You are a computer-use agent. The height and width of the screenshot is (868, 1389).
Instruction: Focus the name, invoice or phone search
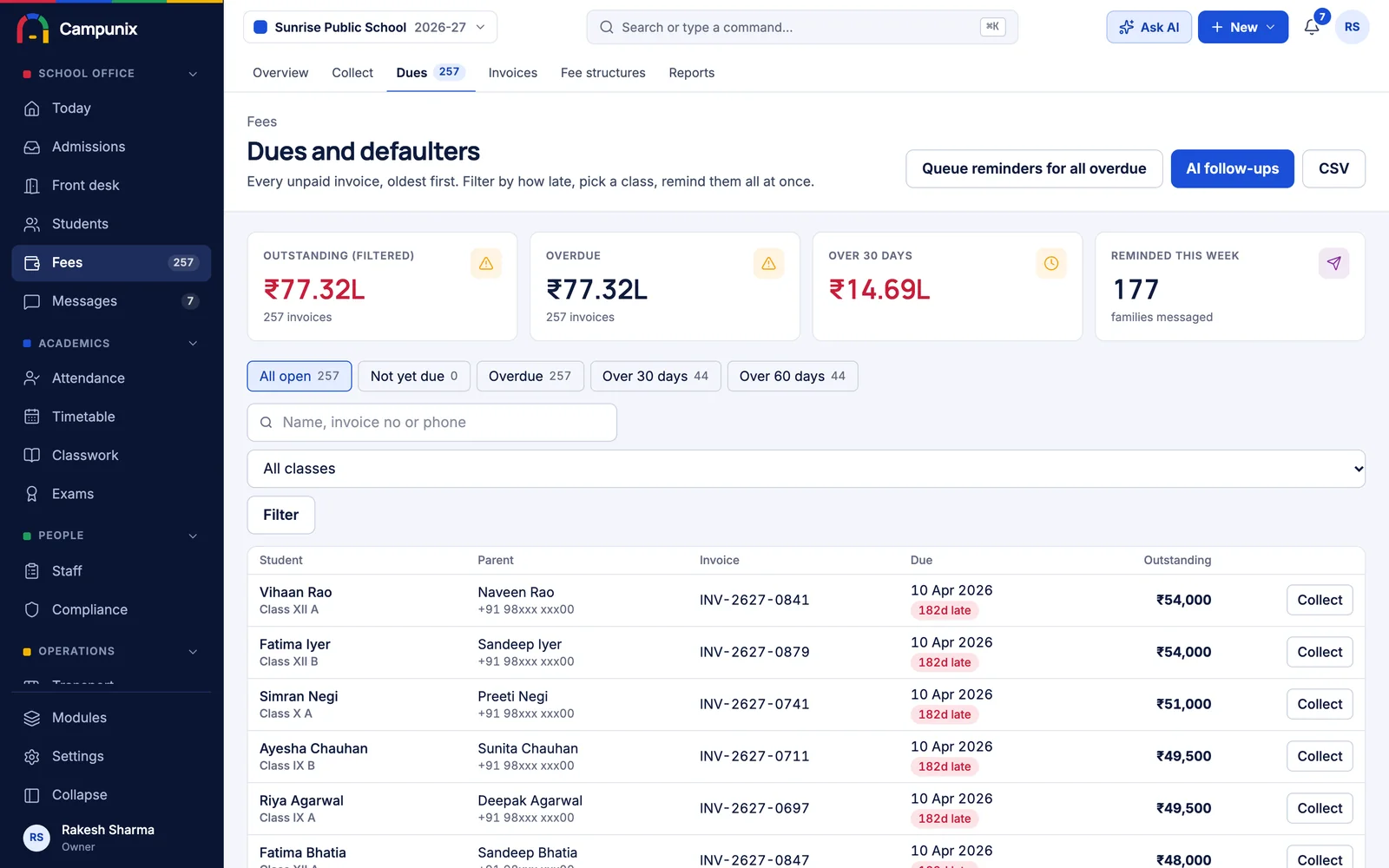432,423
